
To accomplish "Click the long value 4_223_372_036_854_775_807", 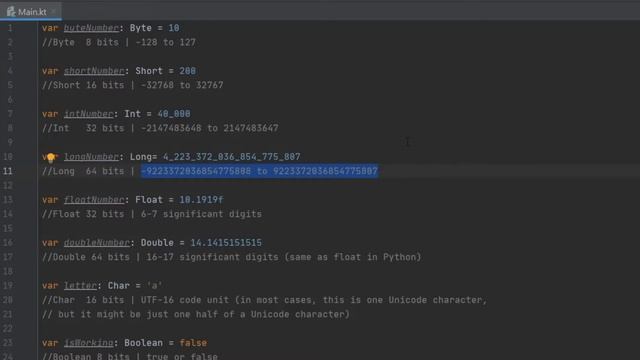I will [x=231, y=157].
